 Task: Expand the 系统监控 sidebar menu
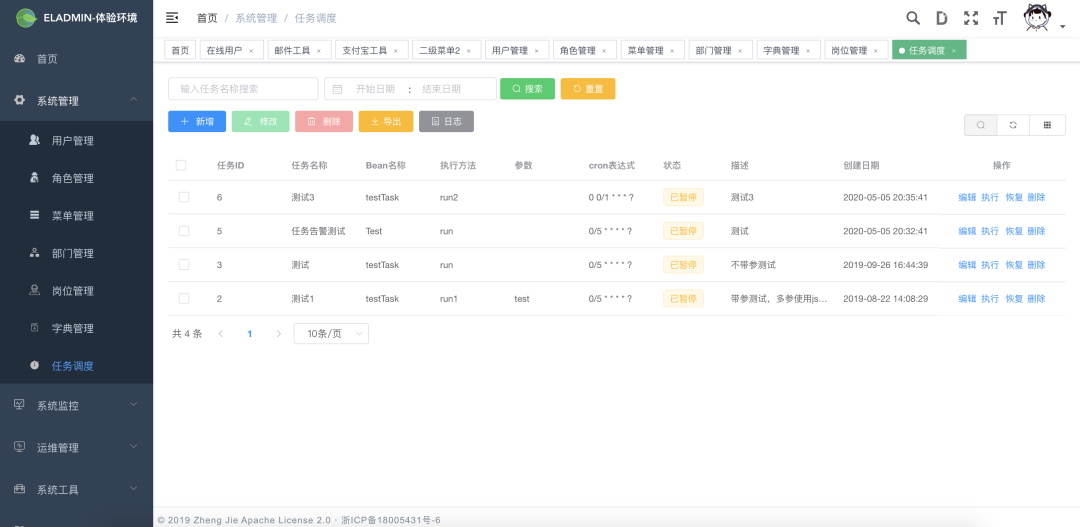point(76,405)
